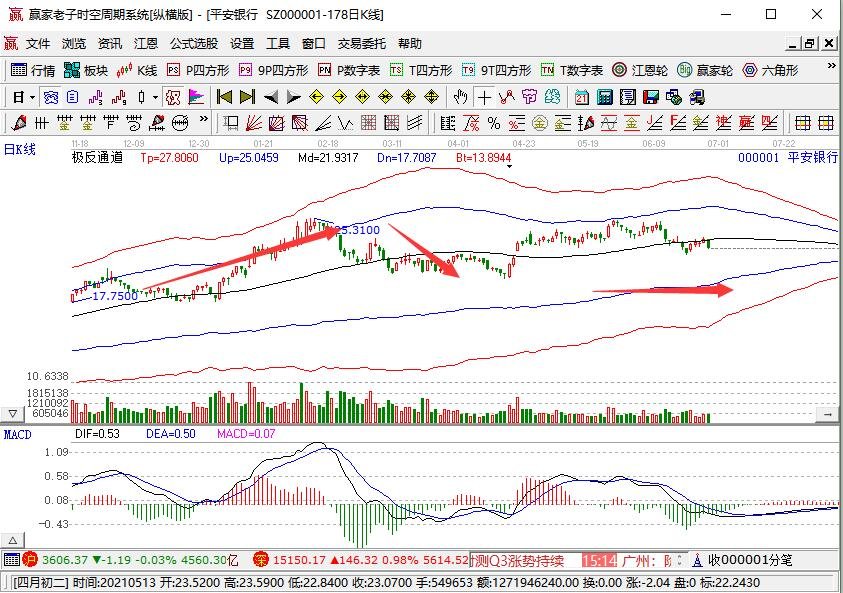
Task: Click the 深 Shenzhen index badge
Action: 261,560
